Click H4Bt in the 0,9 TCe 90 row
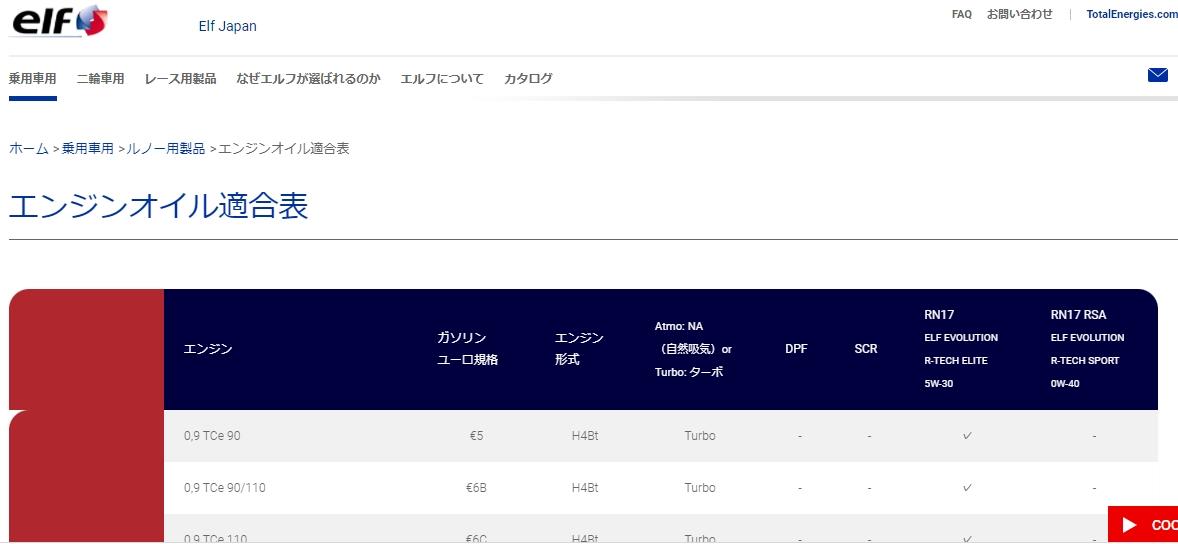 coord(585,436)
